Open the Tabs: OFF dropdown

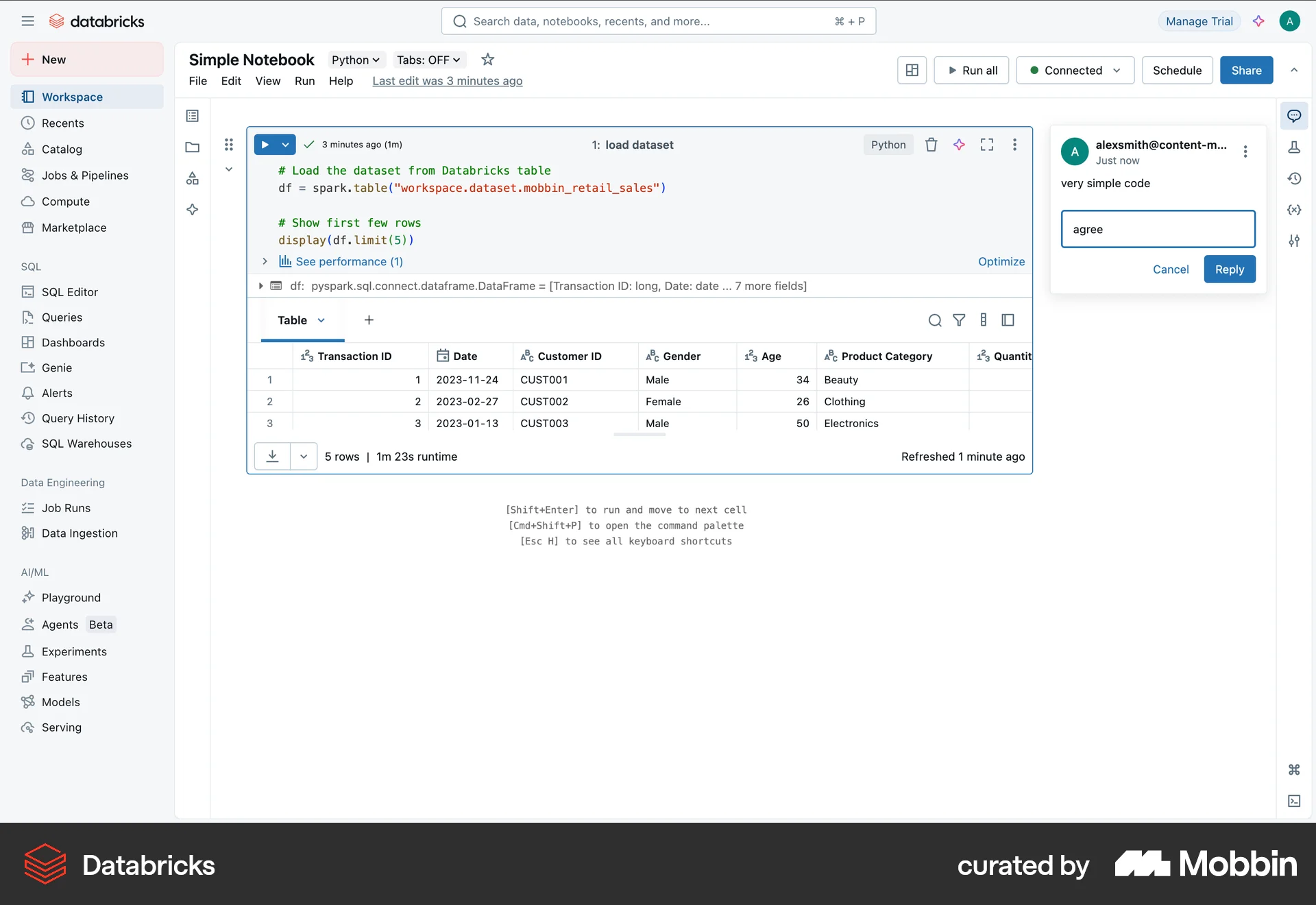(428, 60)
